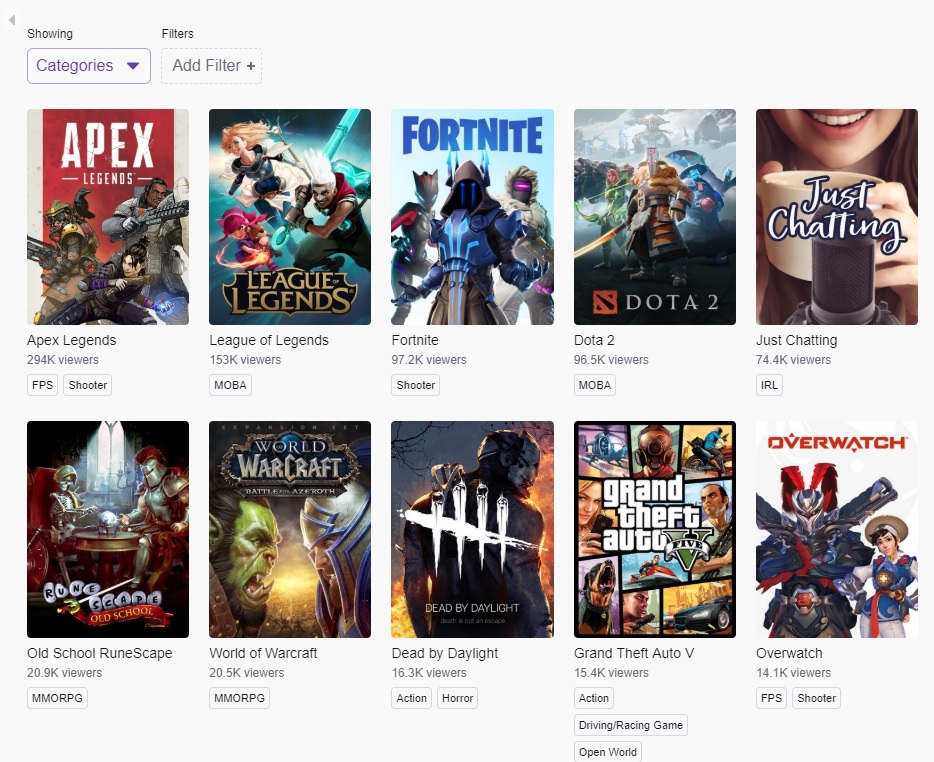Click the Grand Theft Auto V cover
Viewport: 934px width, 762px height.
tap(655, 529)
